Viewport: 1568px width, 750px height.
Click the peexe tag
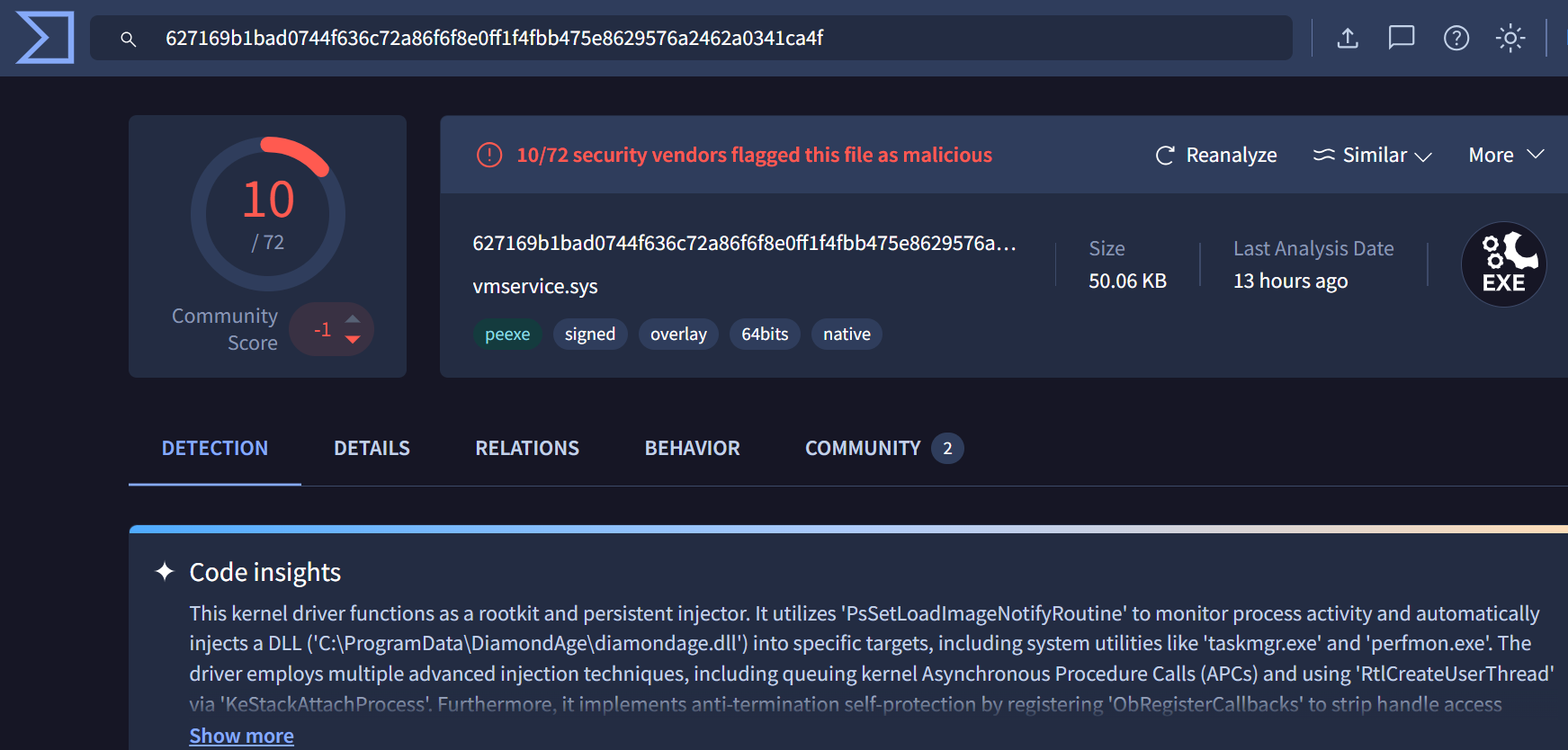(507, 335)
